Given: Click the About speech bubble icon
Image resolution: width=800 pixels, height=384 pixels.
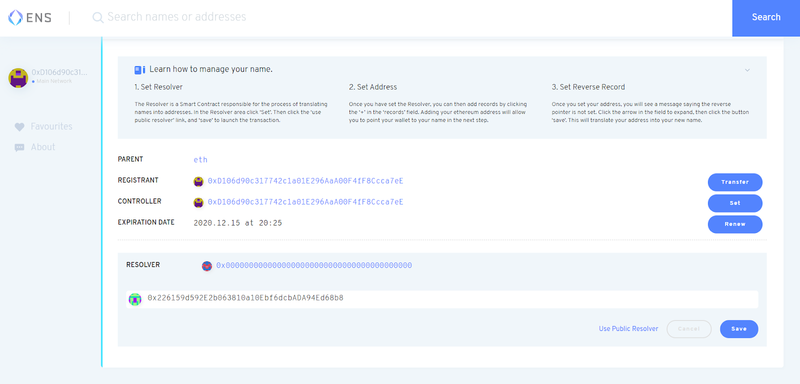Looking at the screenshot, I should click(x=19, y=147).
